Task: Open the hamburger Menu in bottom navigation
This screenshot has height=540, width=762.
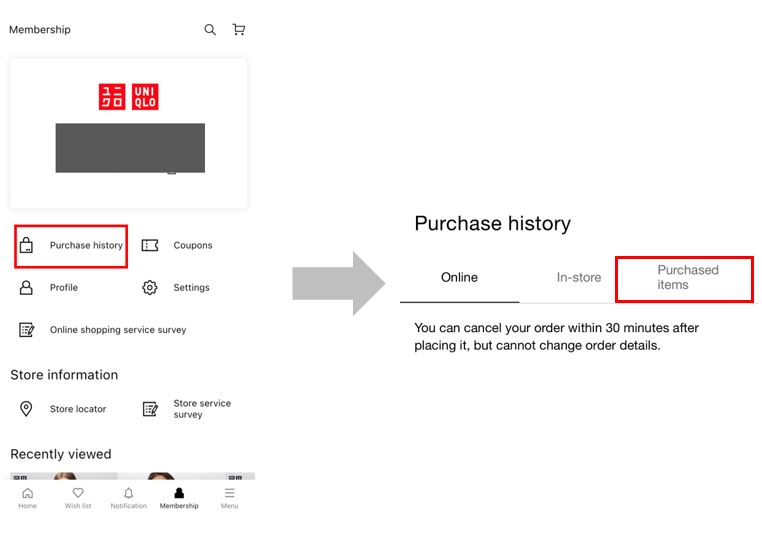Action: tap(229, 498)
